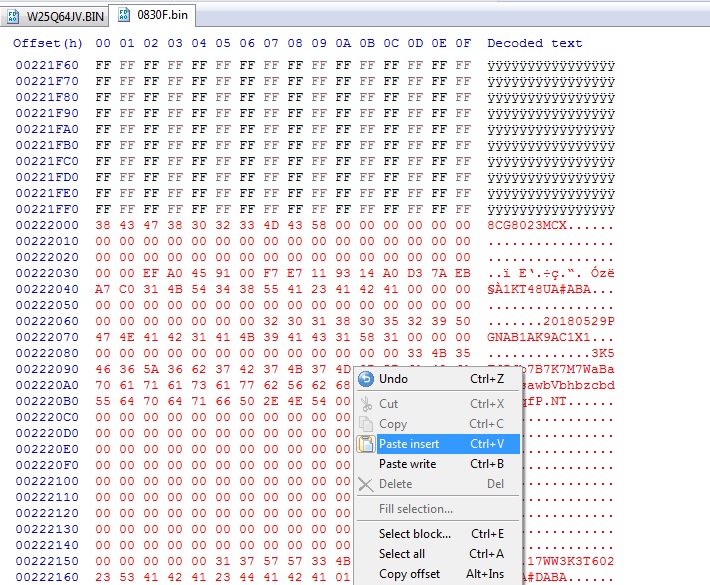Click byte 4D in row 00222000
Image resolution: width=710 pixels, height=585 pixels.
click(271, 225)
